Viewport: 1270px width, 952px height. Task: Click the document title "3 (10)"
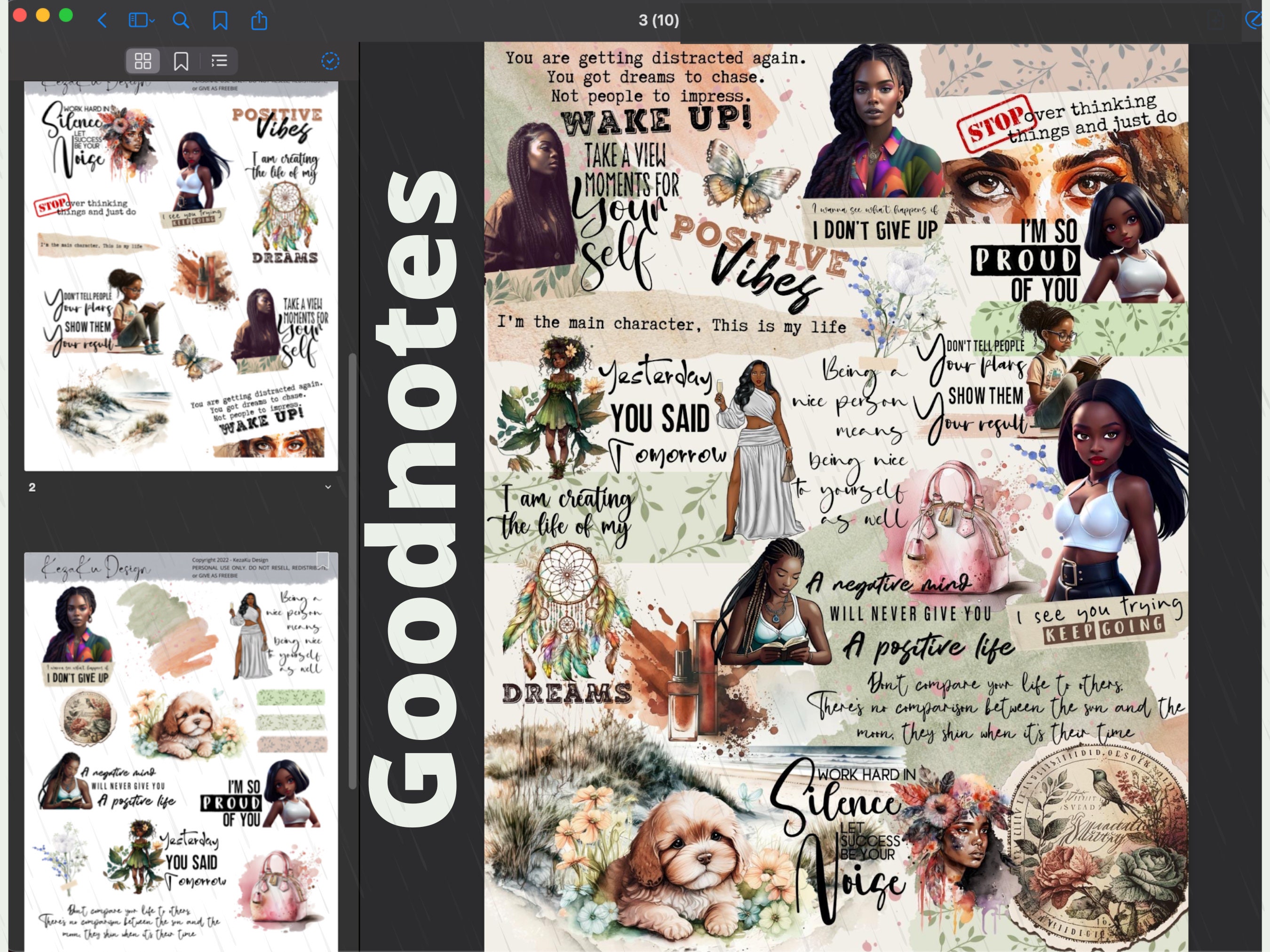pyautogui.click(x=659, y=21)
